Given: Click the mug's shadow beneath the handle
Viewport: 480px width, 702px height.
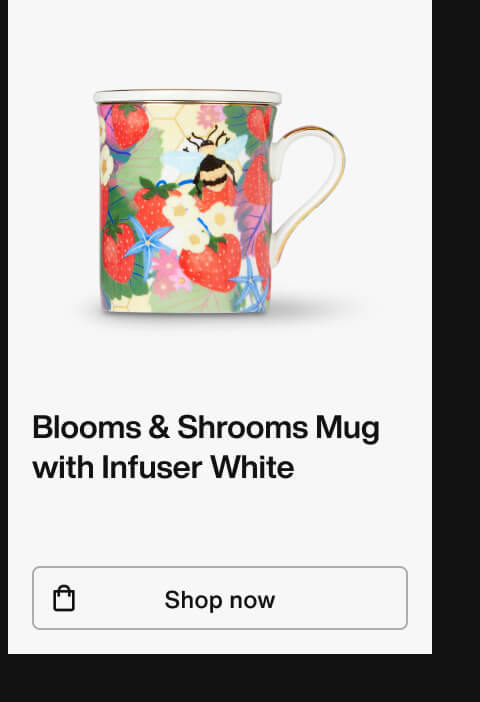Looking at the screenshot, I should point(313,306).
